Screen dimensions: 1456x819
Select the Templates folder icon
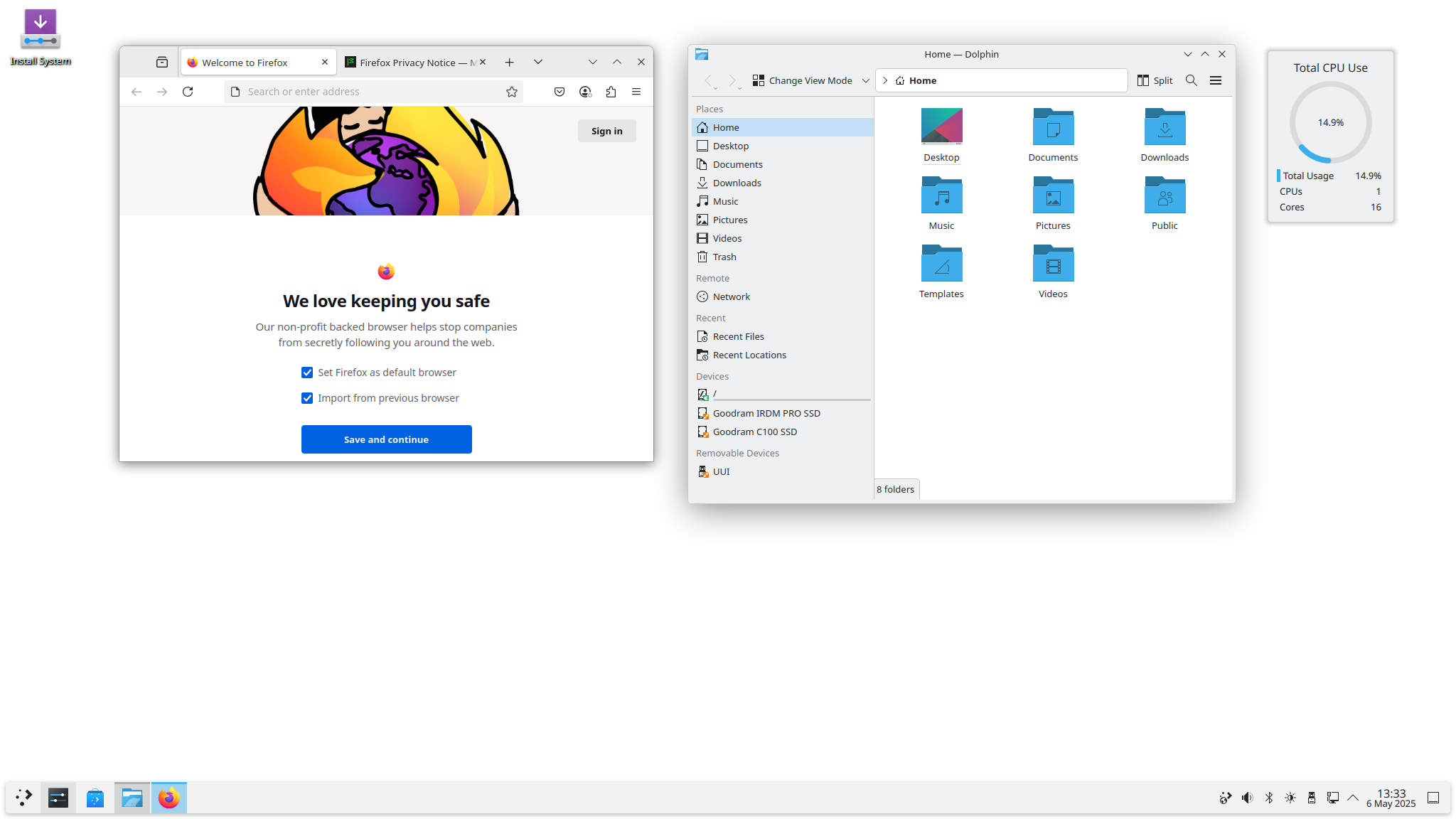click(x=941, y=263)
